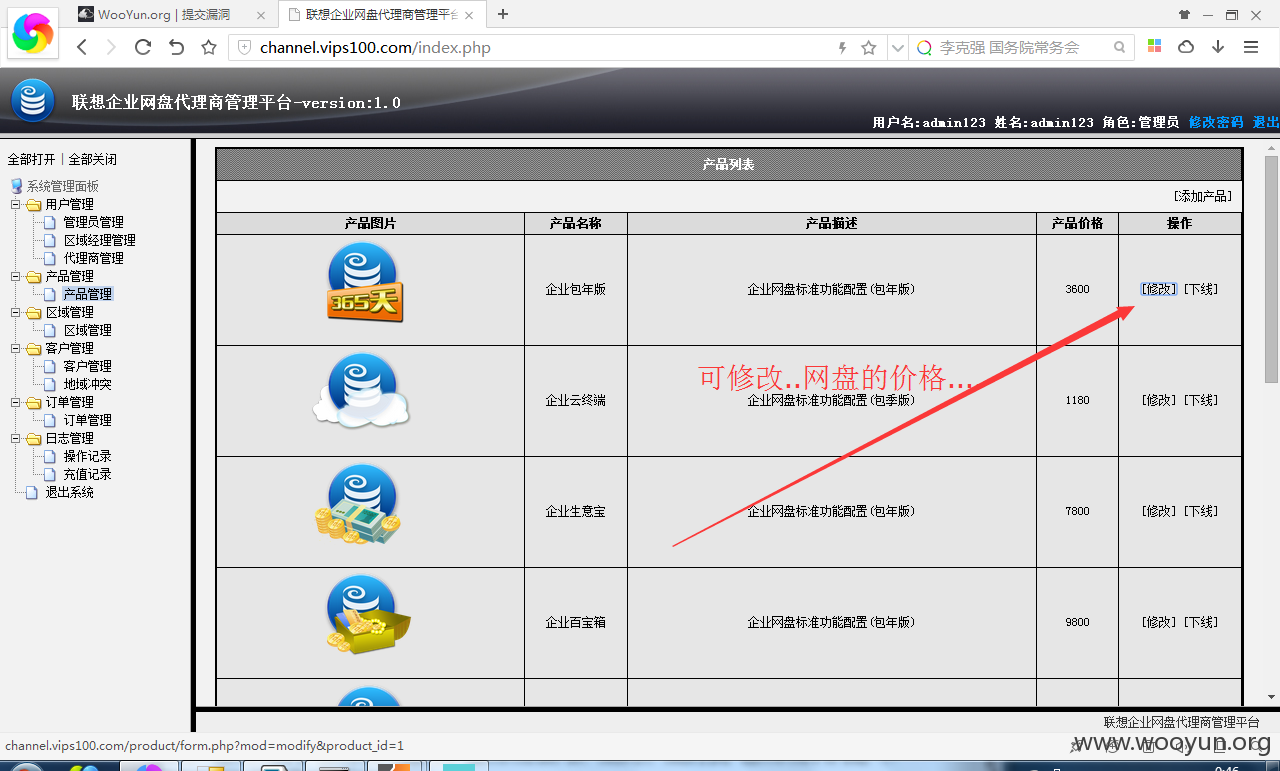Click the shirt skin icon in title bar
The image size is (1280, 771).
tap(1185, 14)
